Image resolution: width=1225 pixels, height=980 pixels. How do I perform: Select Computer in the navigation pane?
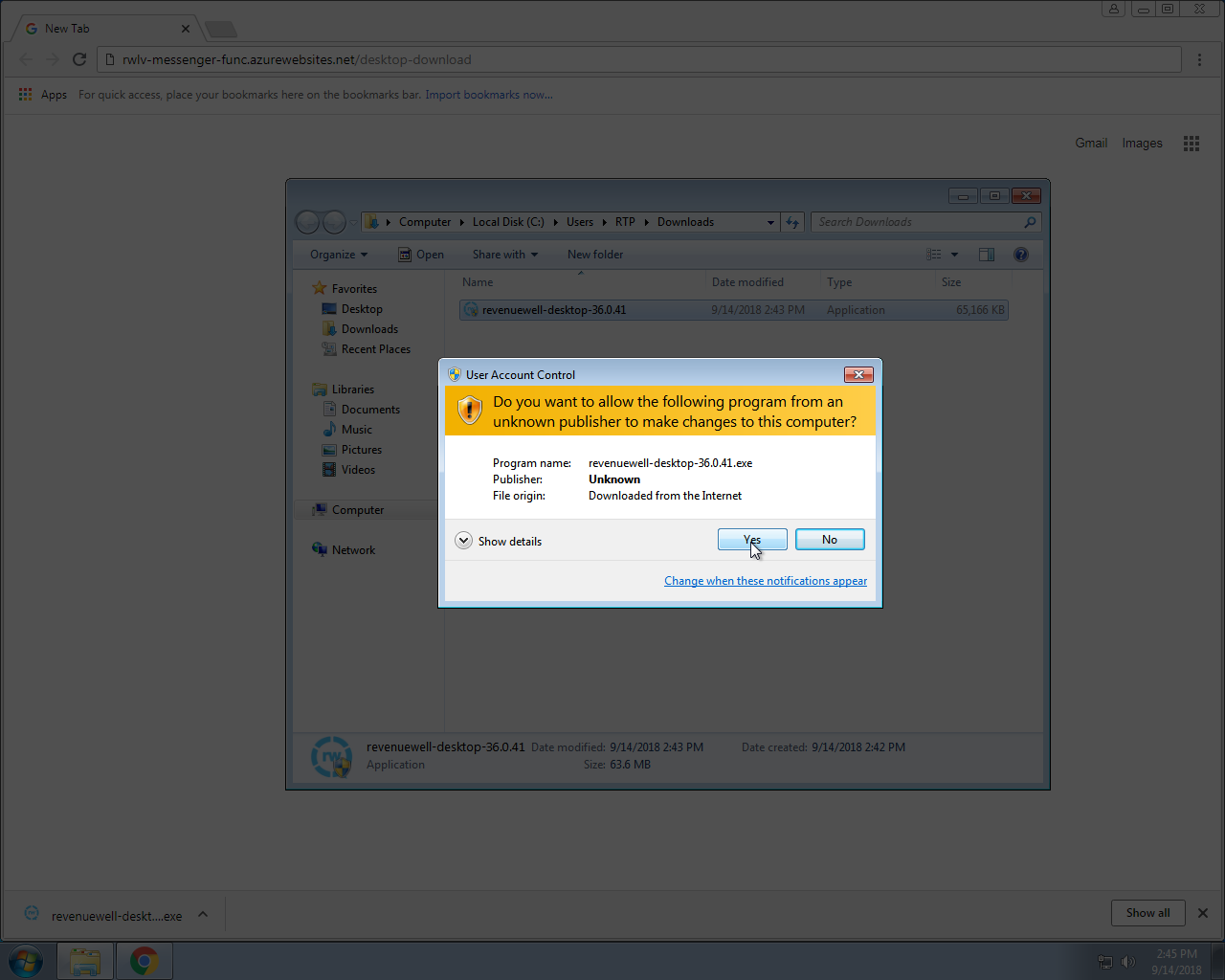358,510
